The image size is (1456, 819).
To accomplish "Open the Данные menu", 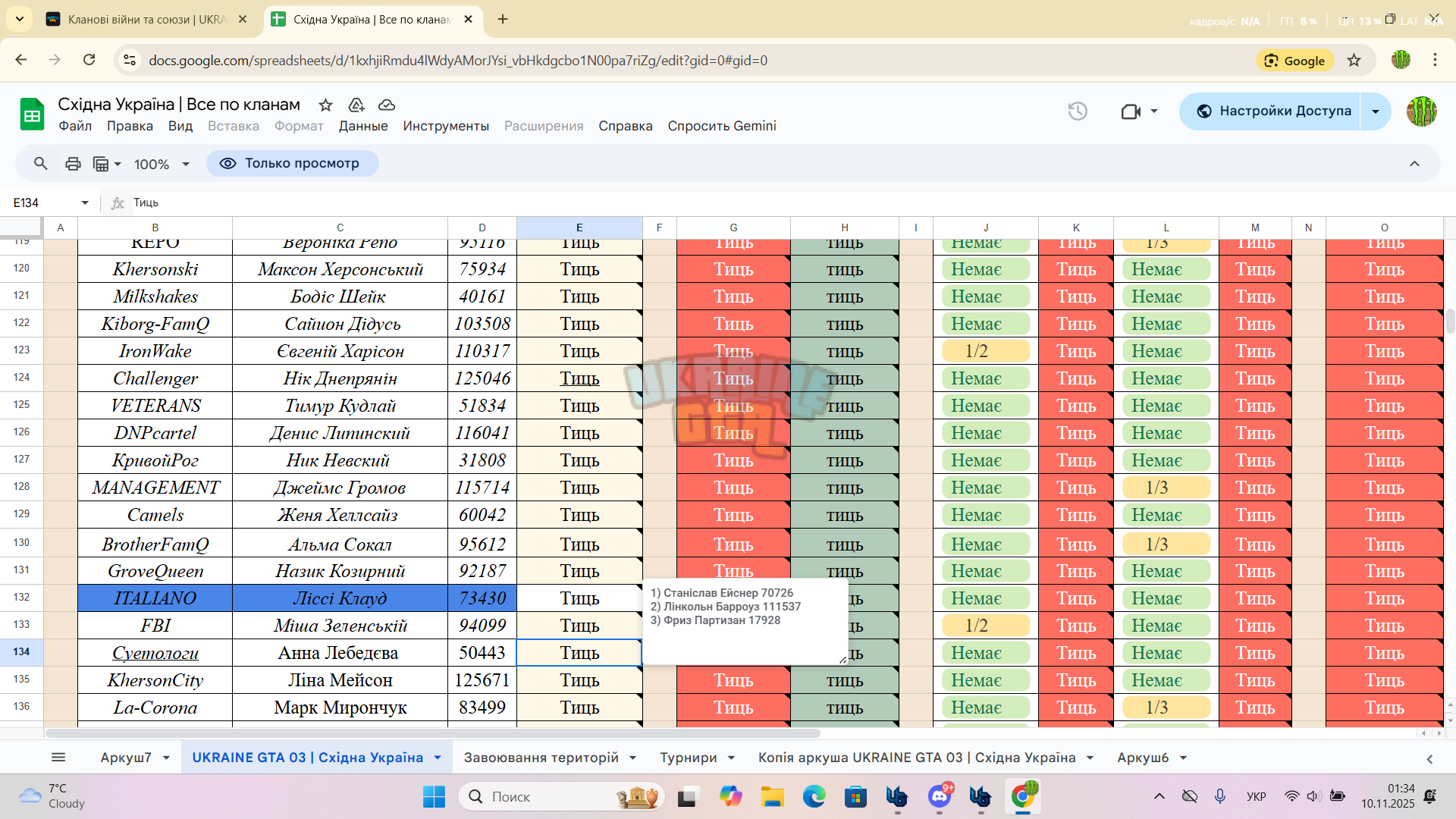I will [x=363, y=126].
